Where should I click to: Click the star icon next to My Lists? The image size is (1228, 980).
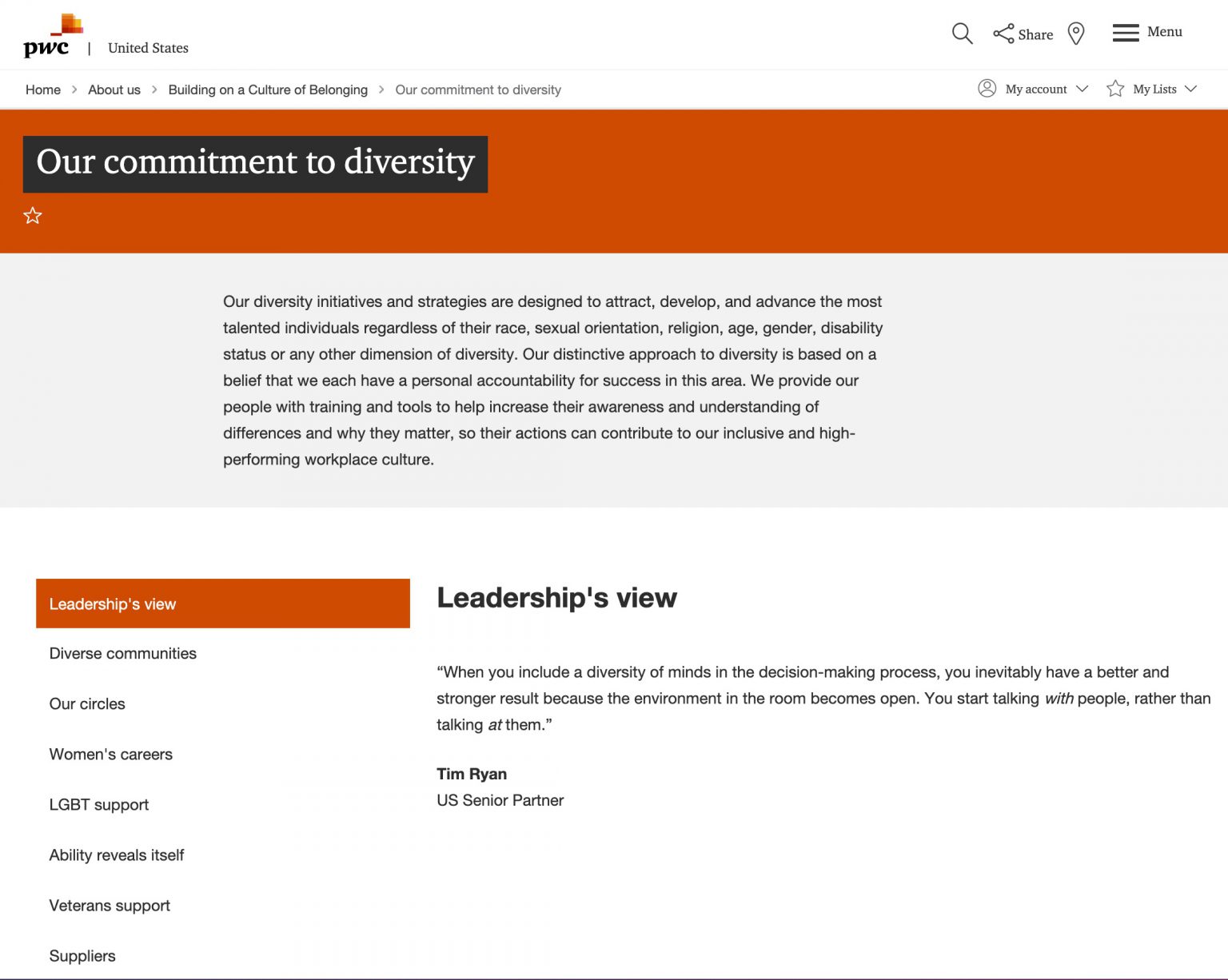[x=1114, y=89]
